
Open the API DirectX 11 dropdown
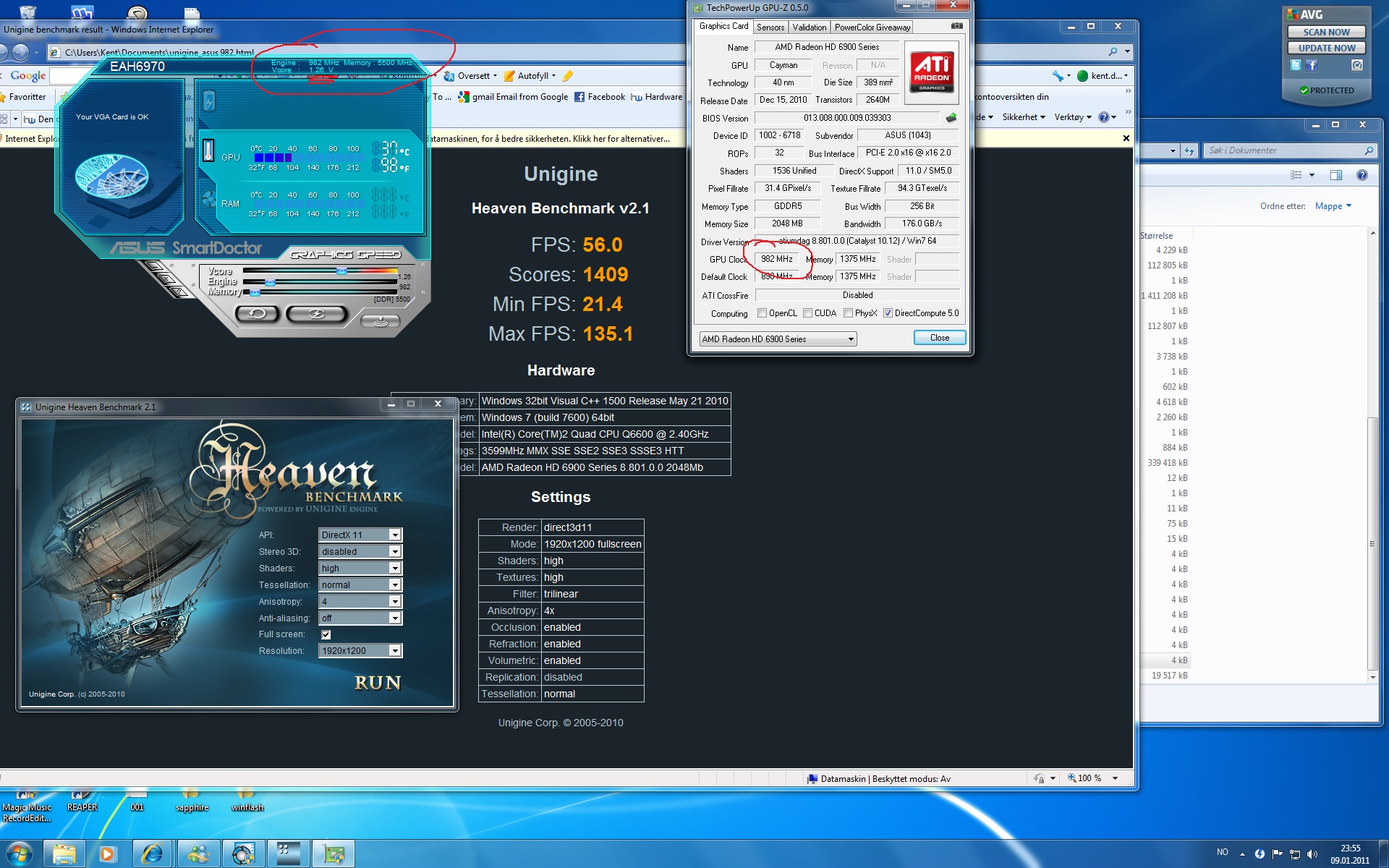(360, 535)
